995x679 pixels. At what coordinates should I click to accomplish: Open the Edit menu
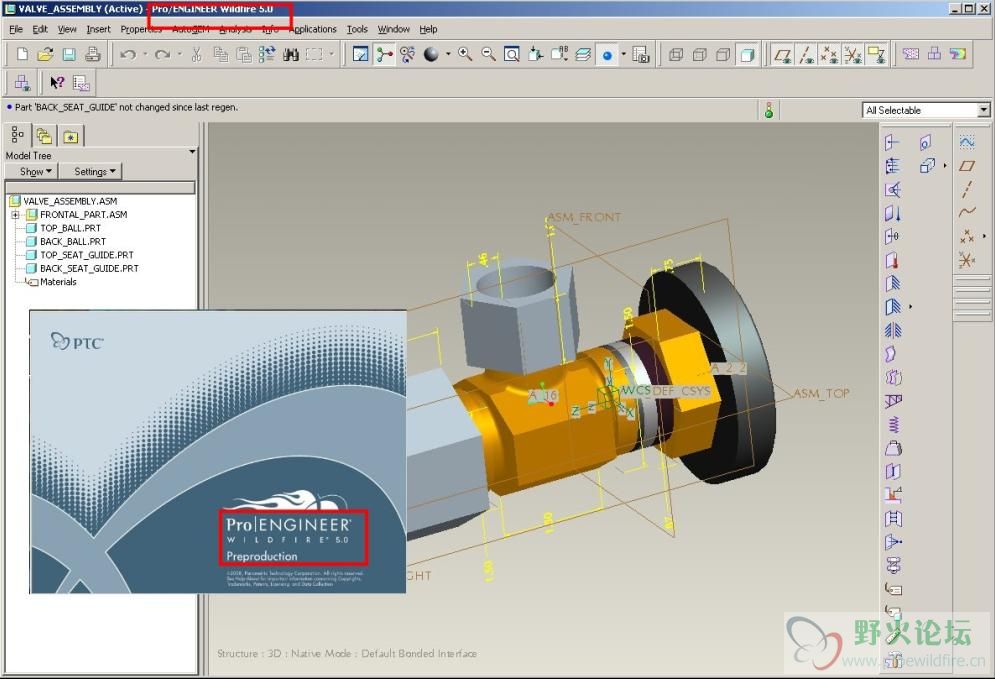[x=40, y=29]
